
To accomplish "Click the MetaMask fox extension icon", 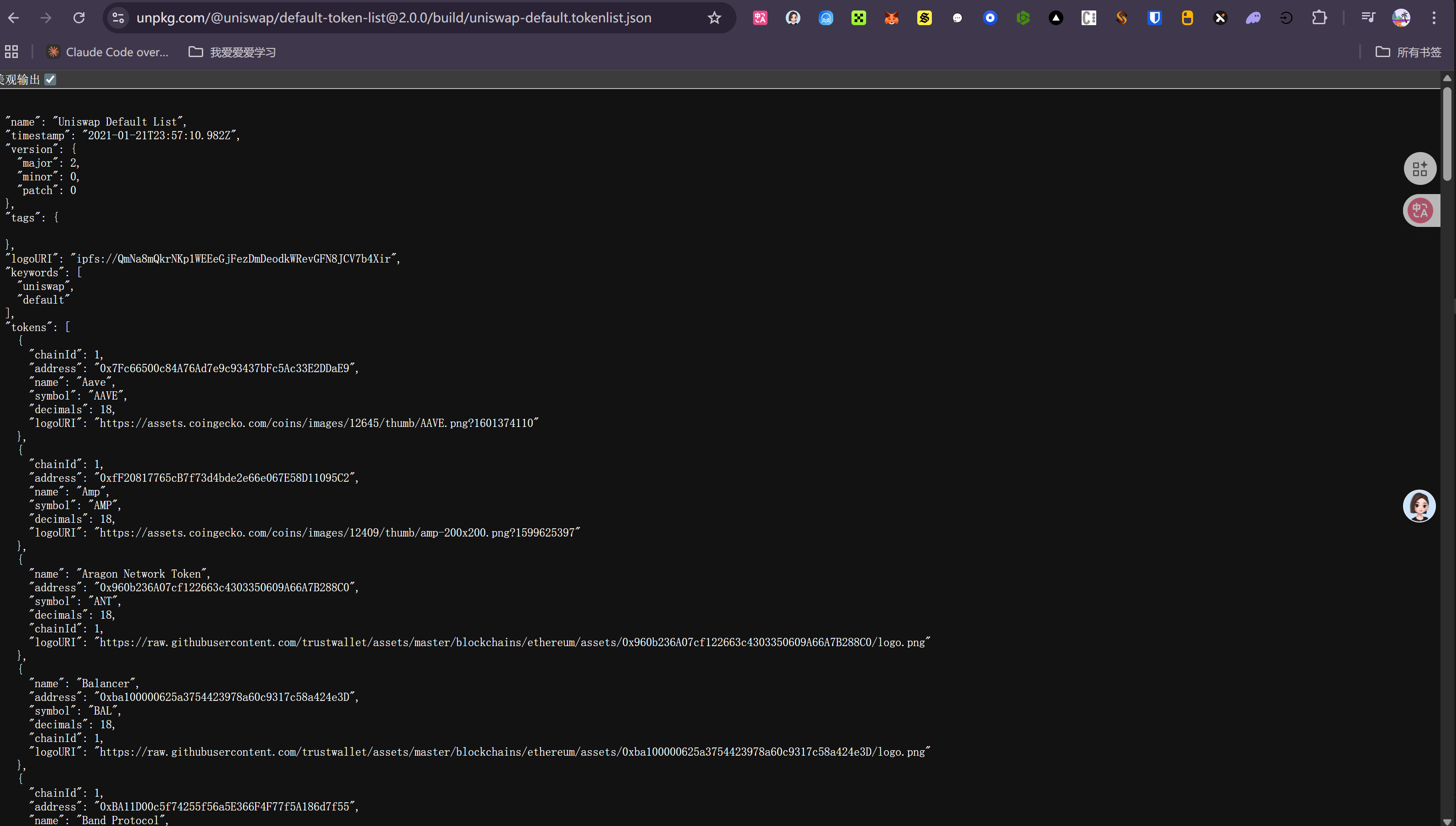I will tap(892, 18).
